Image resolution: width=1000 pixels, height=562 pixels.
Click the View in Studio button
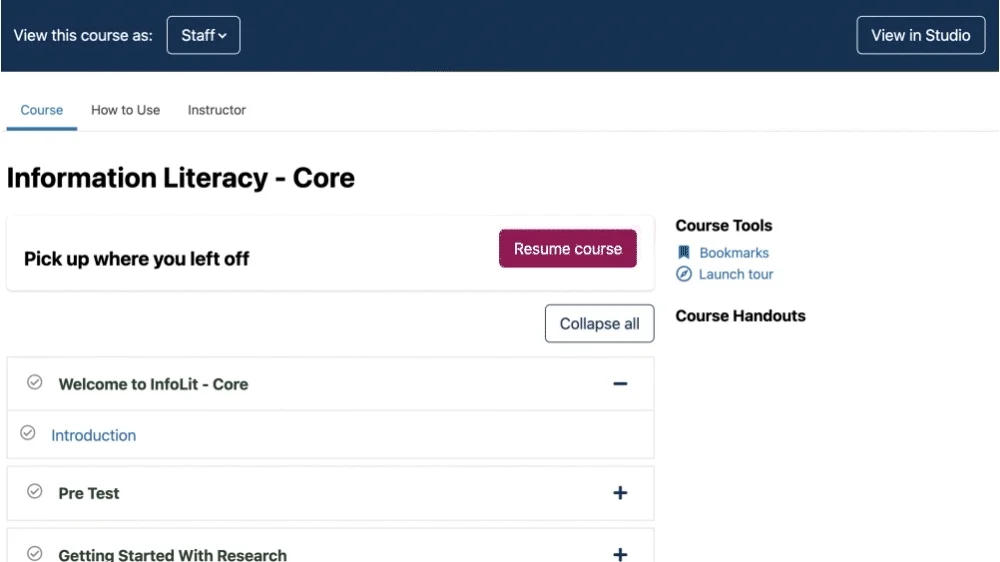pos(921,35)
